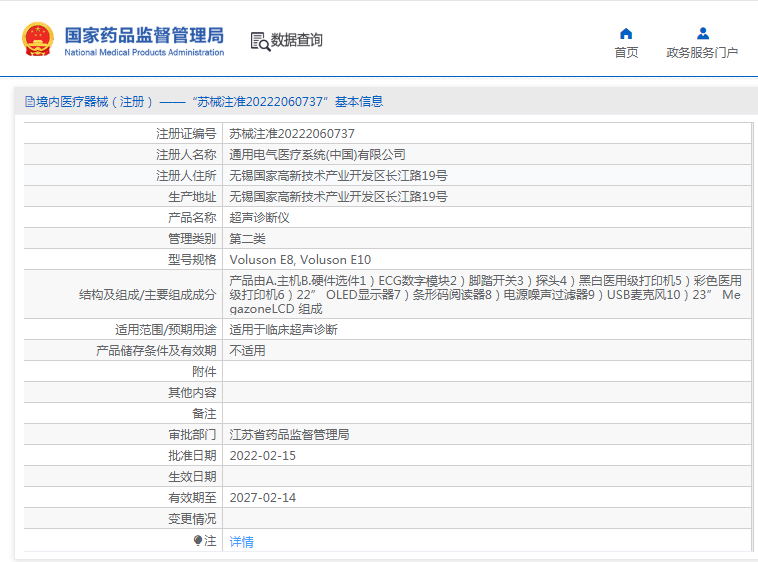Click the label 有效期至
Viewport: 758px width, 562px height.
[192, 498]
